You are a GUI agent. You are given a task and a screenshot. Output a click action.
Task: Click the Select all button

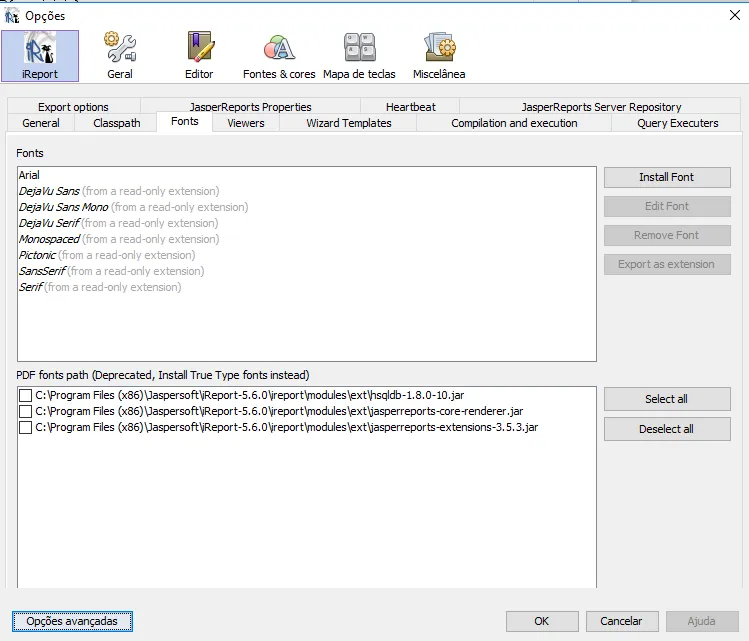tap(667, 399)
